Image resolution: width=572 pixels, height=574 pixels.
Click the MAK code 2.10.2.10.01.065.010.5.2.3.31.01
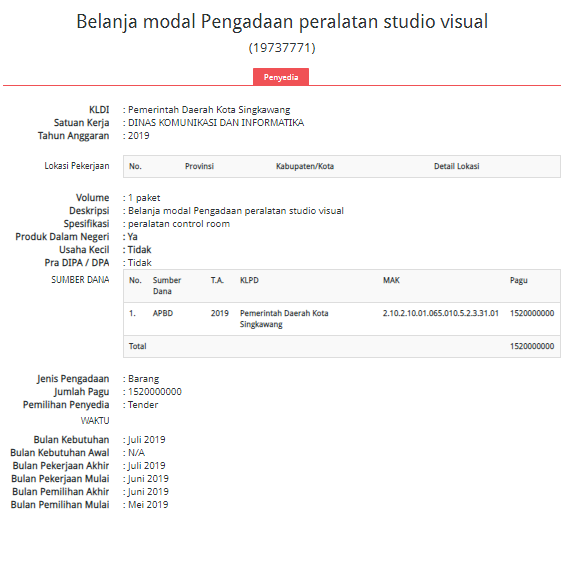(441, 313)
